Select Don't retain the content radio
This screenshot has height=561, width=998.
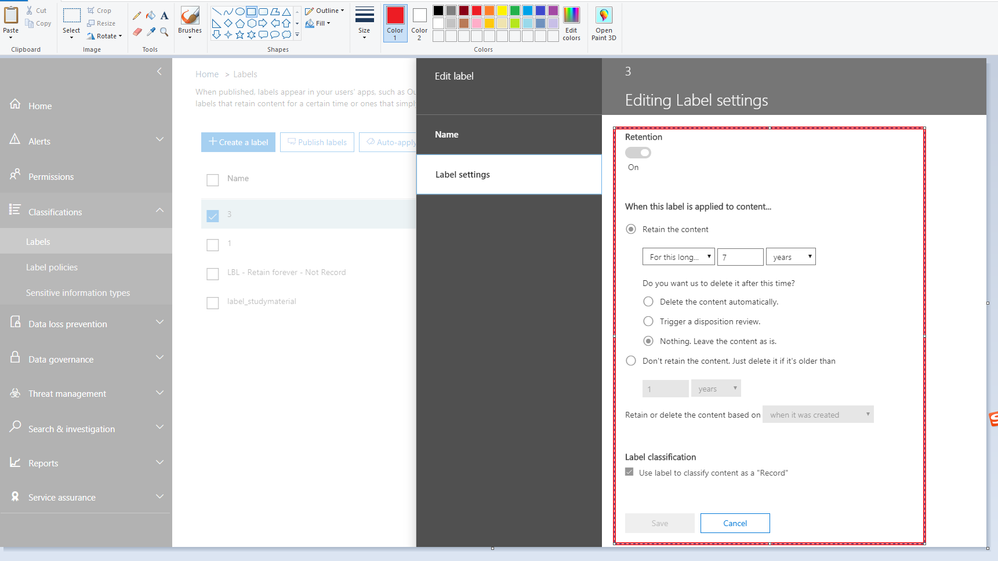(631, 361)
